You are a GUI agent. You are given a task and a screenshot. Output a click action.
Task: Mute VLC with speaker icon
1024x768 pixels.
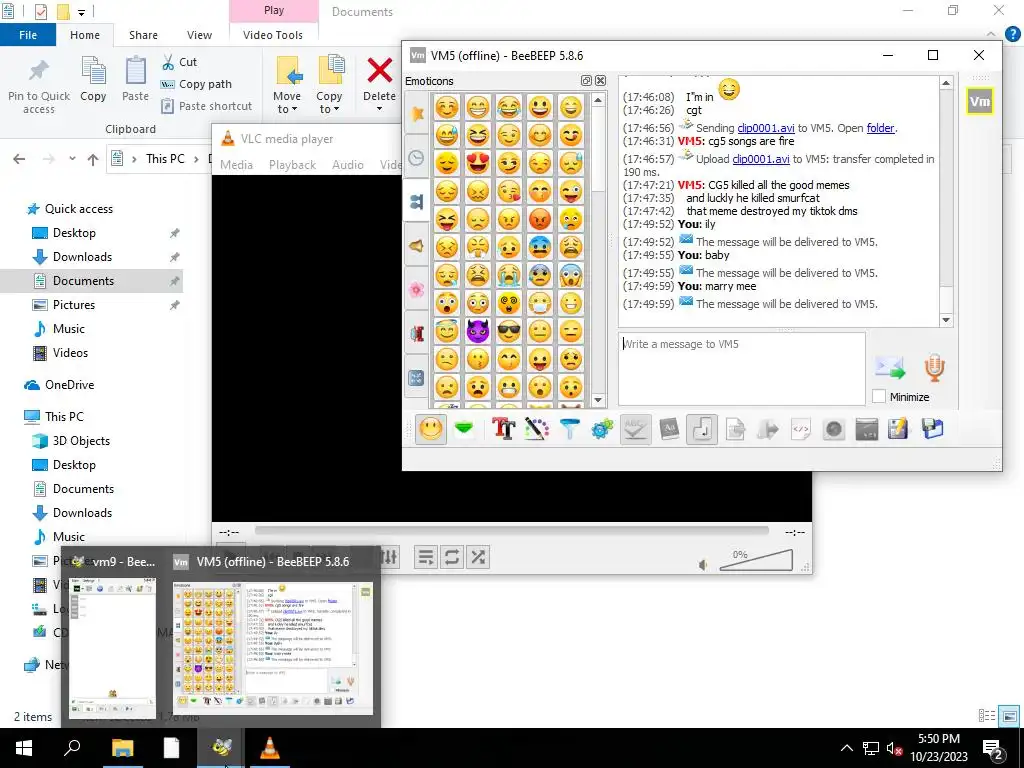pos(703,564)
